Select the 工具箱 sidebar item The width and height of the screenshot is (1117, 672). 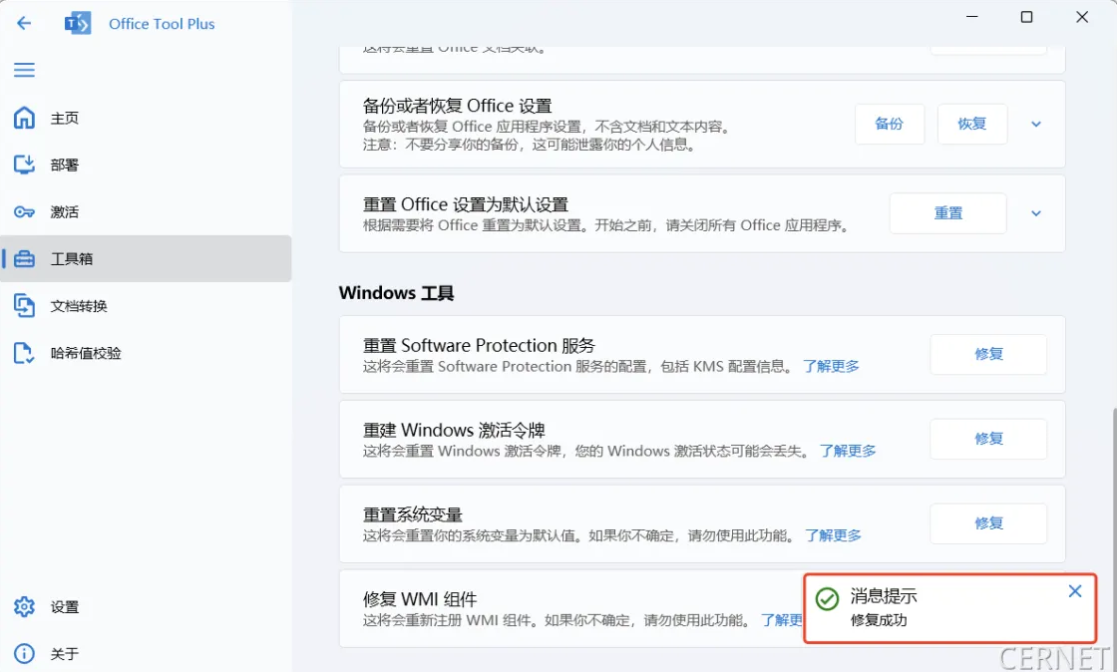click(x=146, y=259)
